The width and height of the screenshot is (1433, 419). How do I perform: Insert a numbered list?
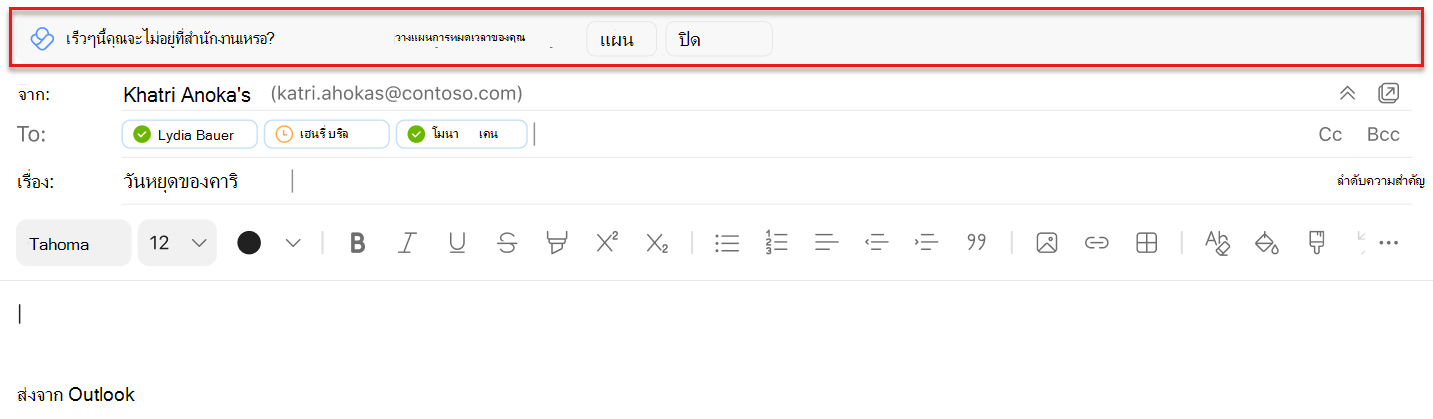coord(776,243)
